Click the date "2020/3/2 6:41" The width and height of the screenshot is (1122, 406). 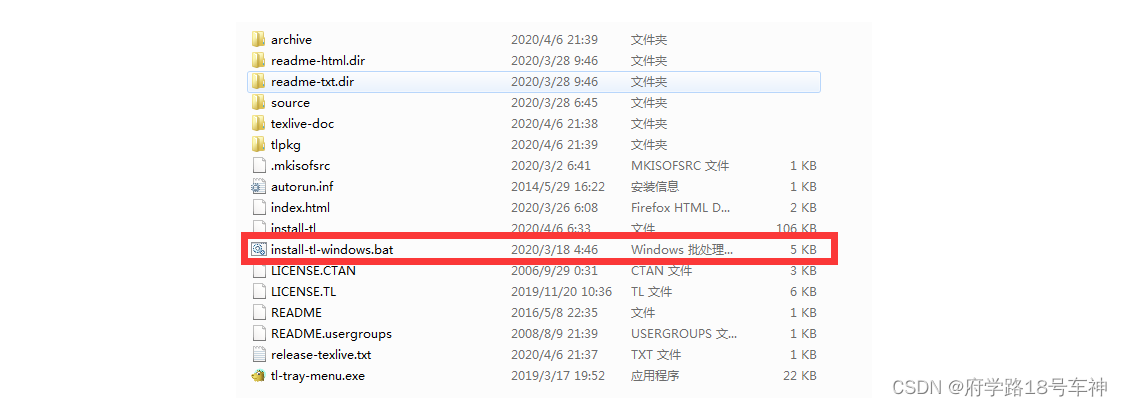point(551,165)
